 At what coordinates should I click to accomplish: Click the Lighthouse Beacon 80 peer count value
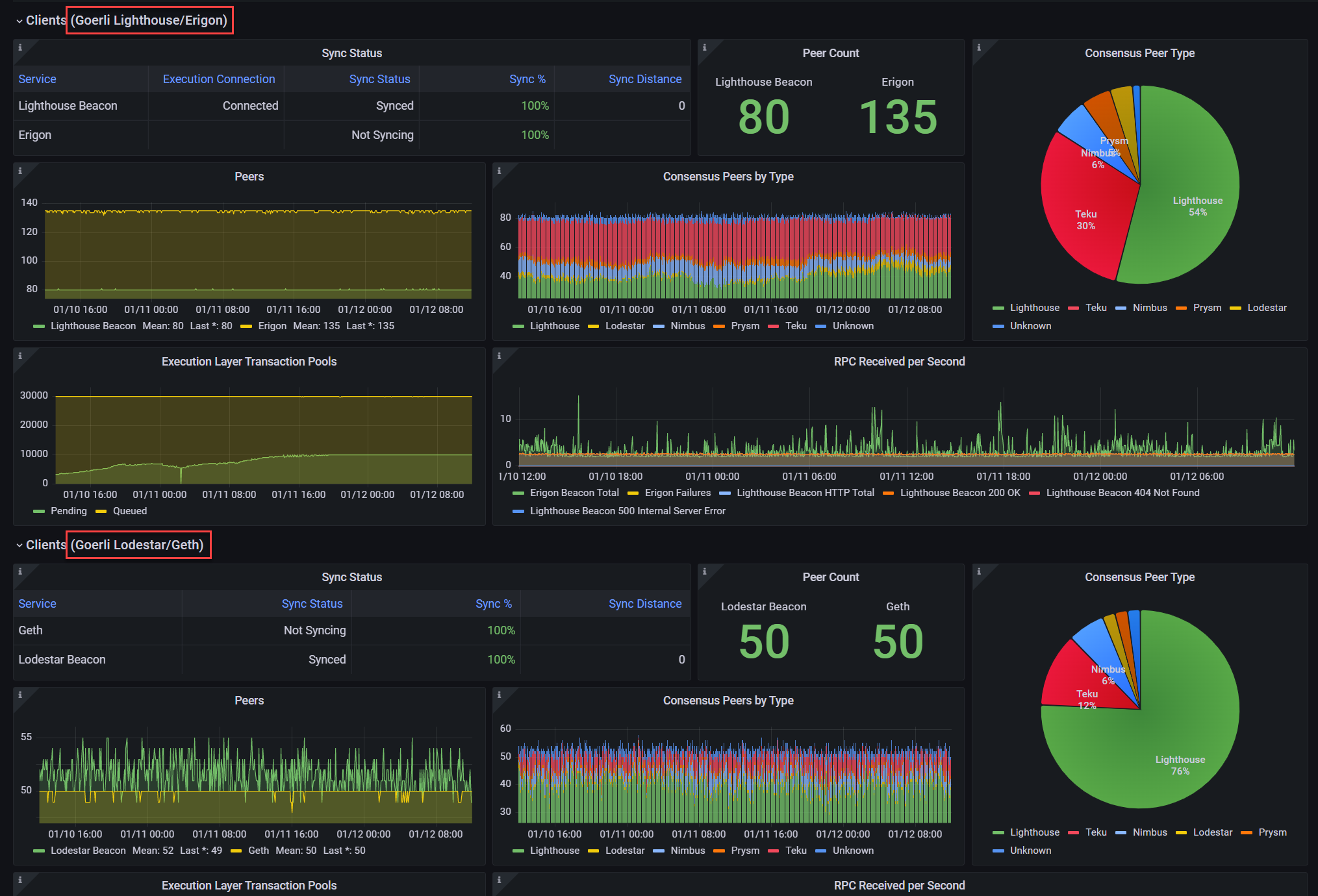pyautogui.click(x=764, y=118)
